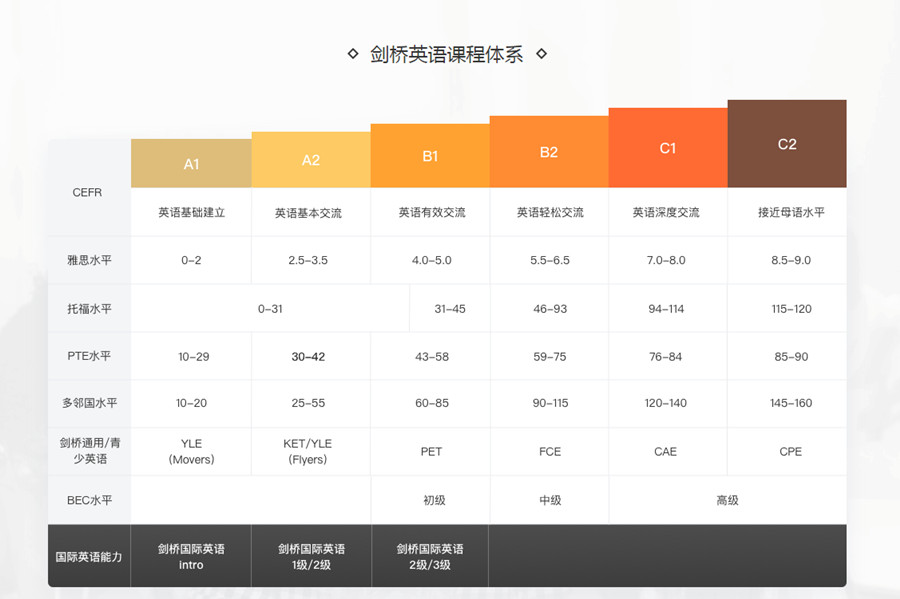Click the 剑桥英语课程体系 title text
Screen dimensions: 900x599
coord(446,54)
